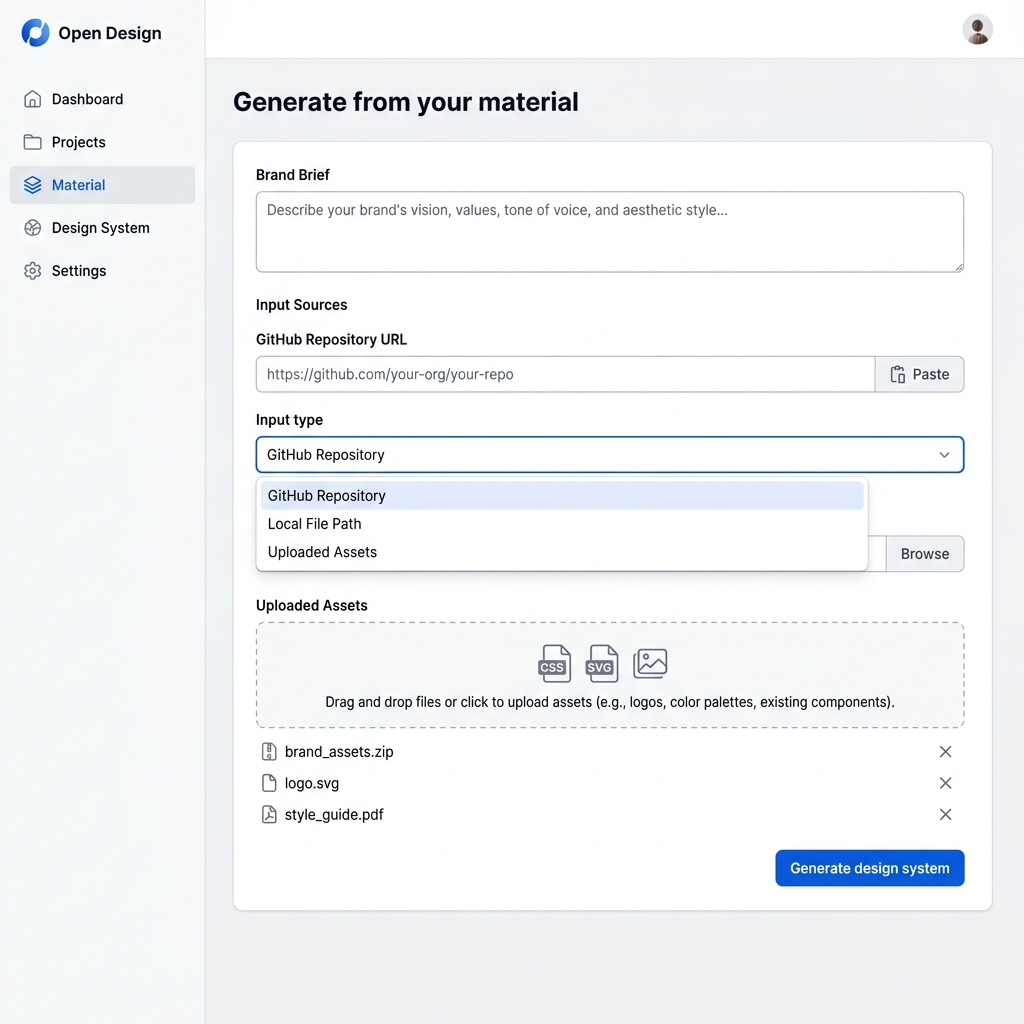Open the user profile avatar
This screenshot has height=1024, width=1024.
pos(977,29)
